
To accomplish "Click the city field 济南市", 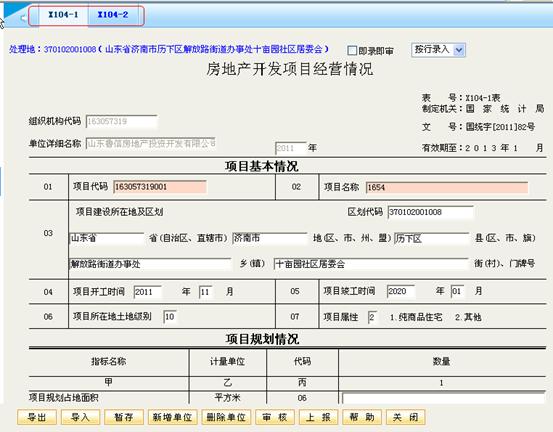I will tap(270, 238).
